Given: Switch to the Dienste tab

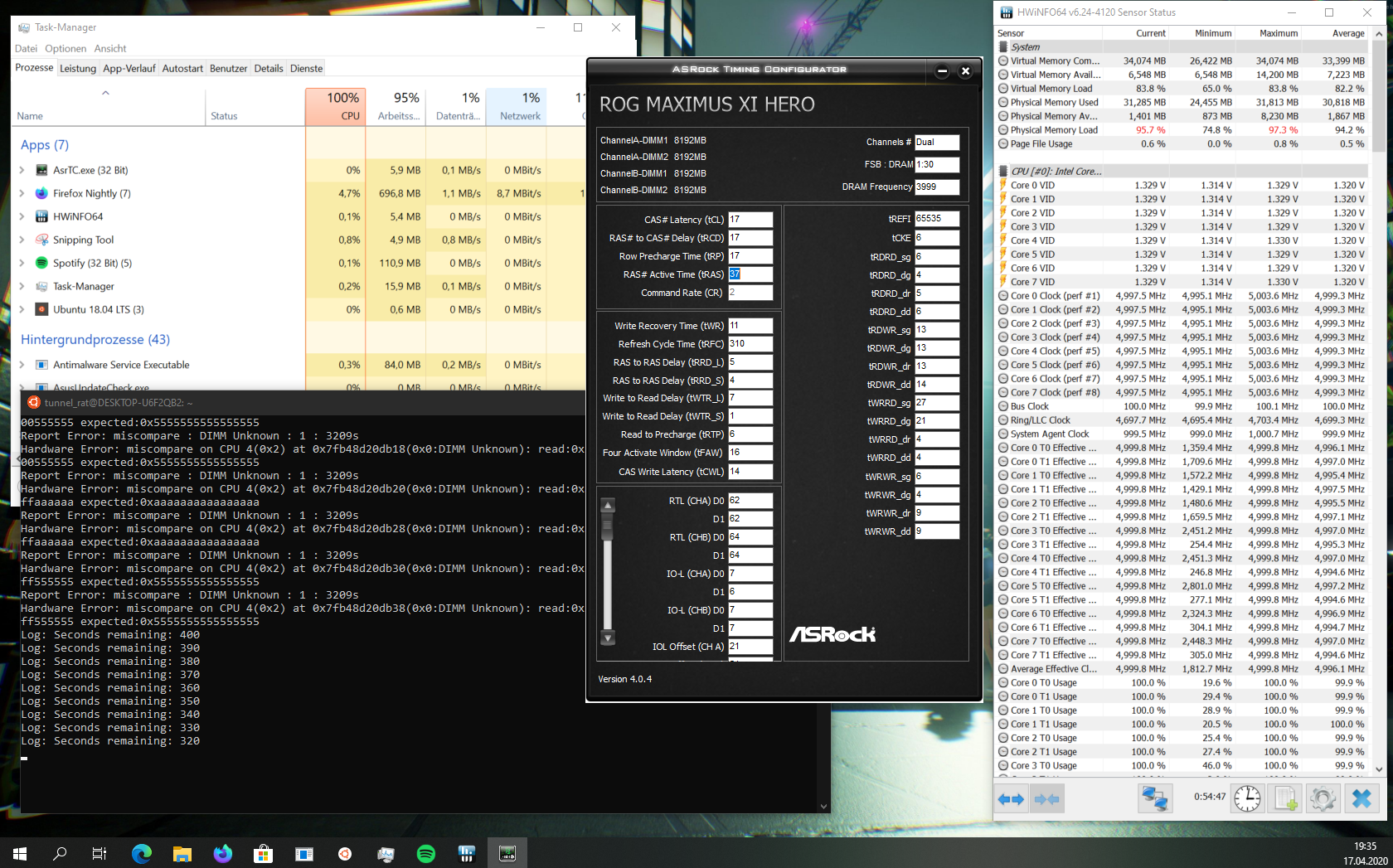Looking at the screenshot, I should [307, 69].
